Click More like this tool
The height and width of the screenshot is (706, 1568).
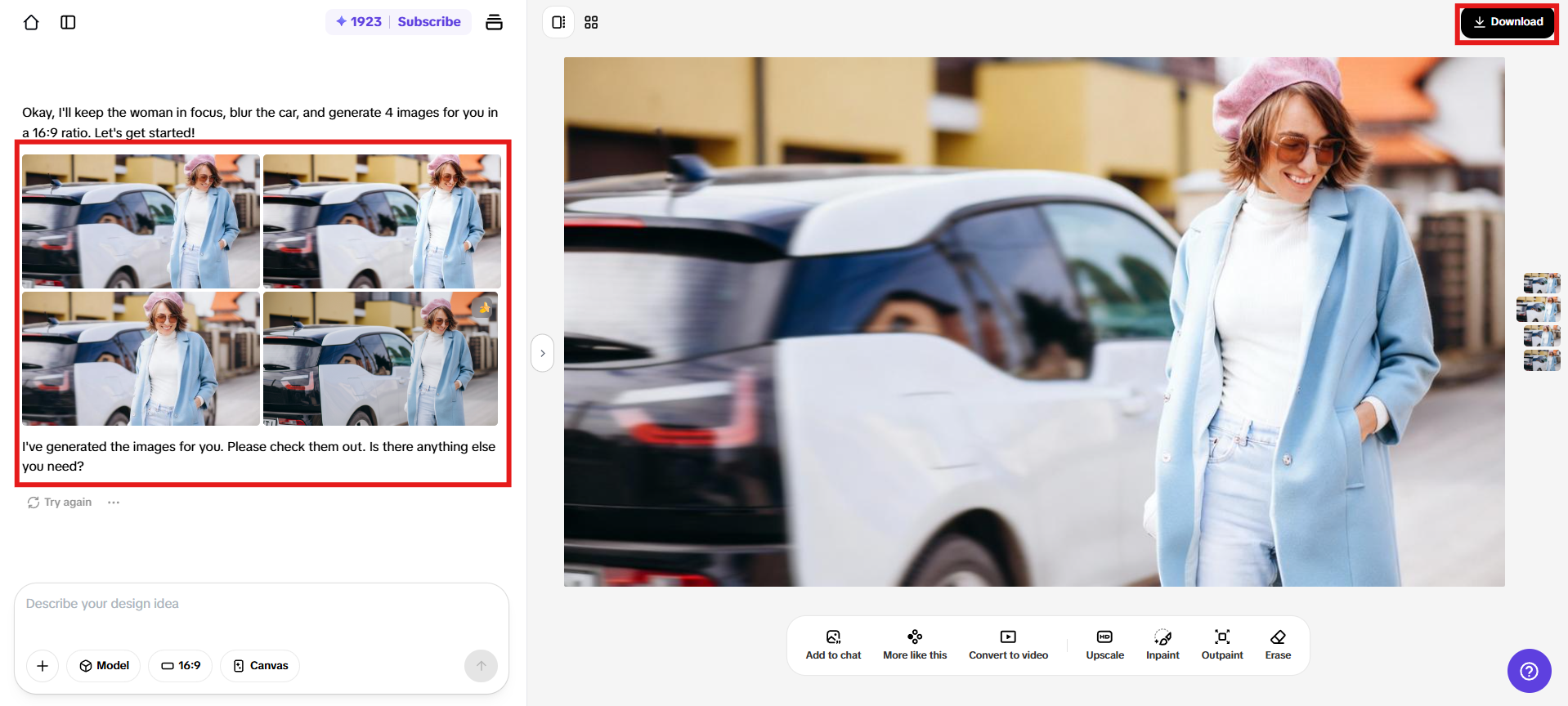click(915, 645)
